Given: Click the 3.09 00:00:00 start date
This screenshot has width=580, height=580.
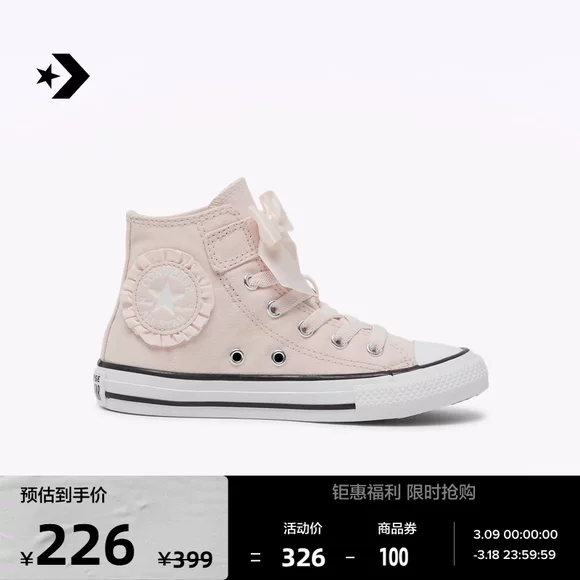Looking at the screenshot, I should (x=515, y=534).
